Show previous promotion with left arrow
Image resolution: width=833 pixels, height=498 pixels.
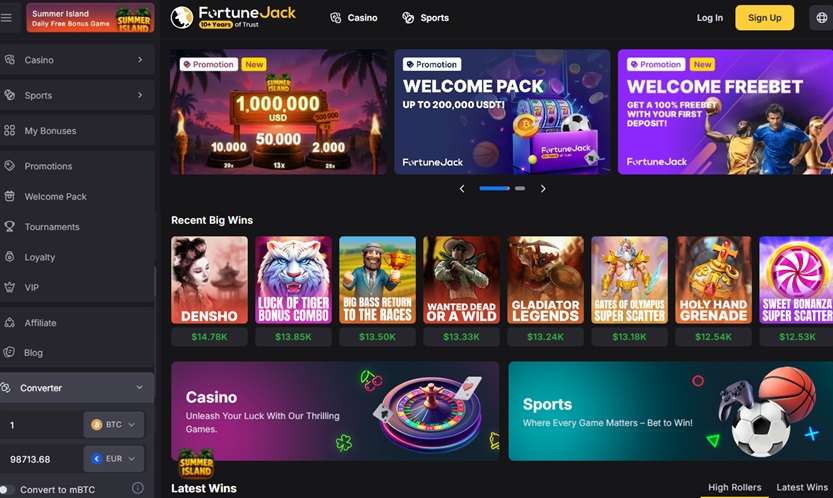coord(462,189)
